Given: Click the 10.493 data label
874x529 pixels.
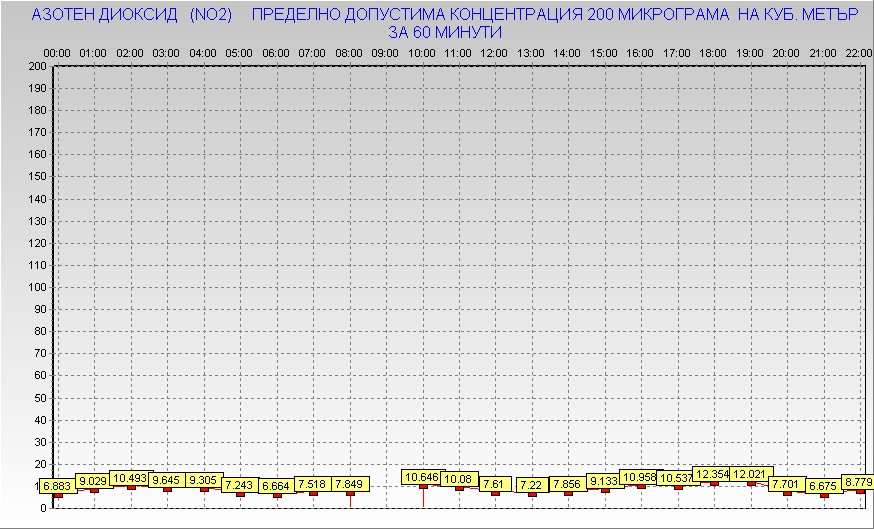Looking at the screenshot, I should coord(129,478).
